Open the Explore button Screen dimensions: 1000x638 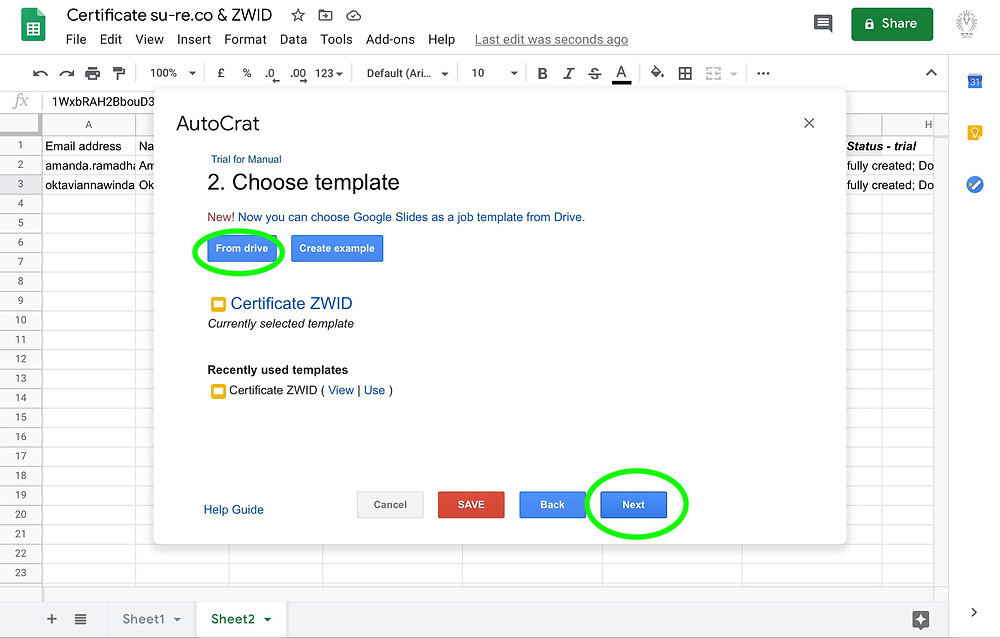tap(920, 619)
